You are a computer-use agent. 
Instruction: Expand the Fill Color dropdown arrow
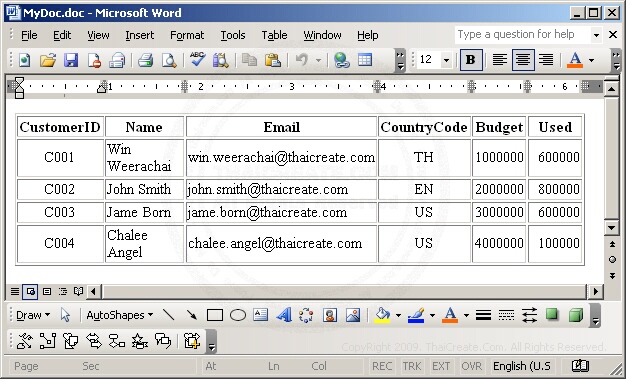[x=398, y=316]
